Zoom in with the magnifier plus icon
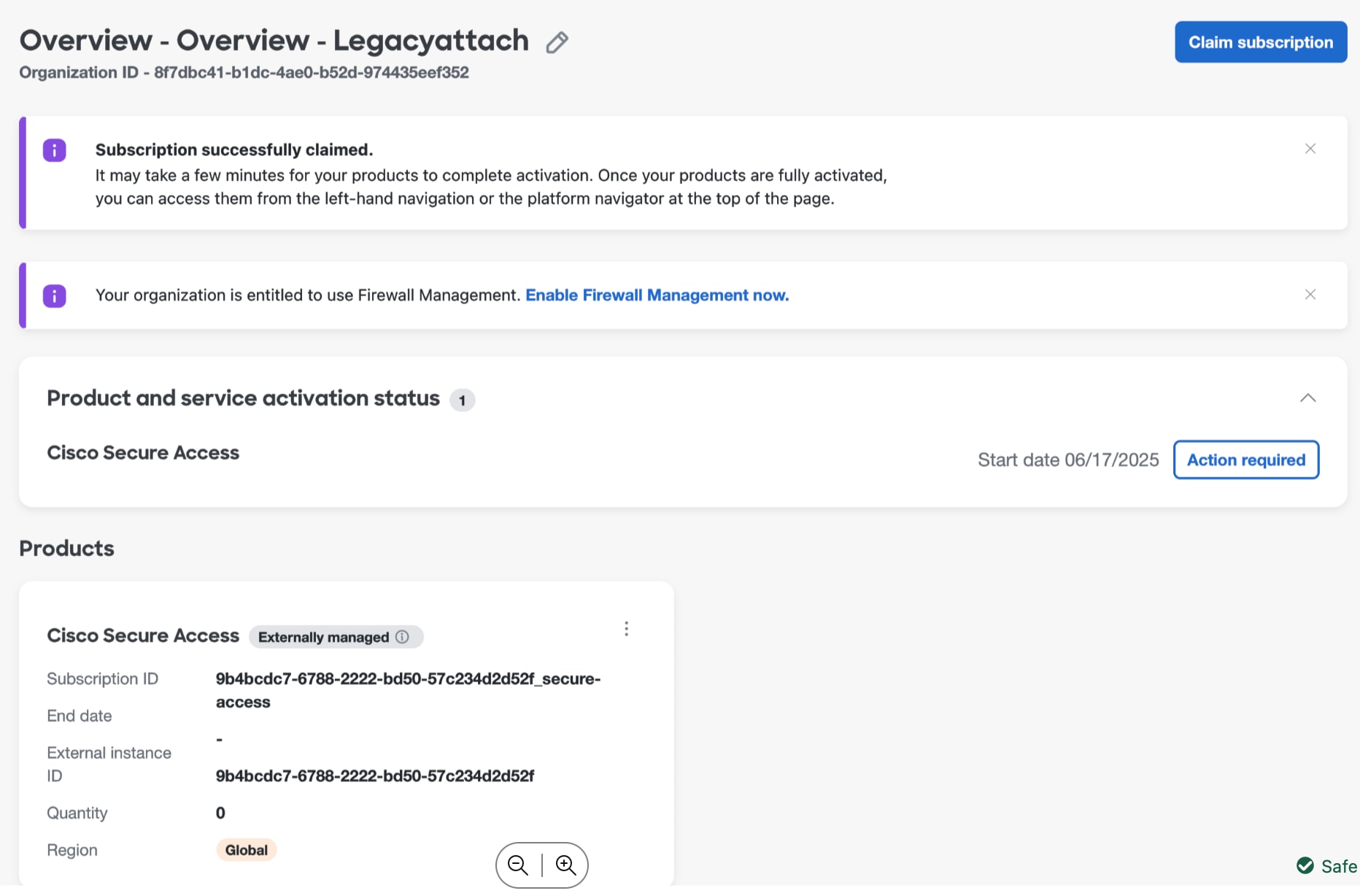1360x896 pixels. (566, 865)
